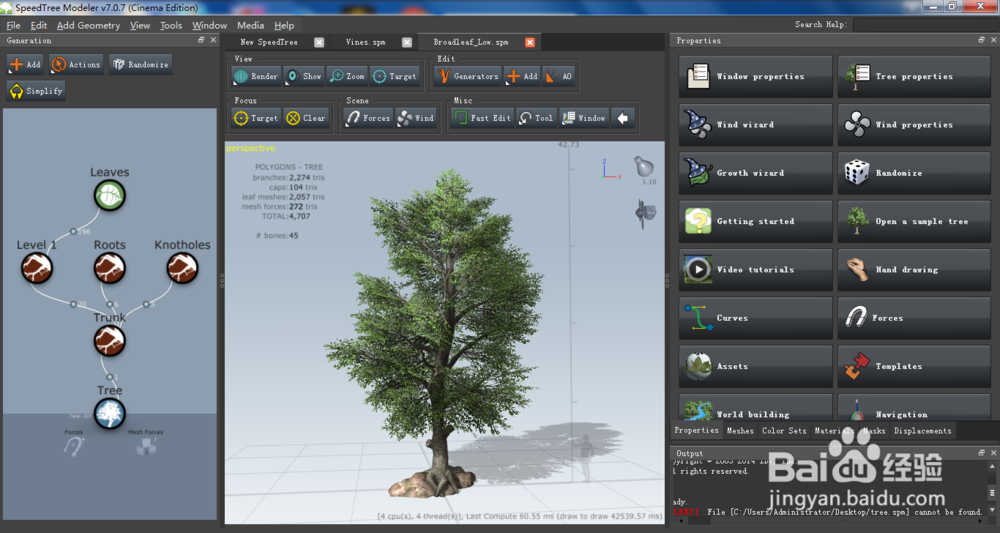Viewport: 1000px width, 533px height.
Task: Switch to the Color Sets tab
Action: click(x=784, y=431)
